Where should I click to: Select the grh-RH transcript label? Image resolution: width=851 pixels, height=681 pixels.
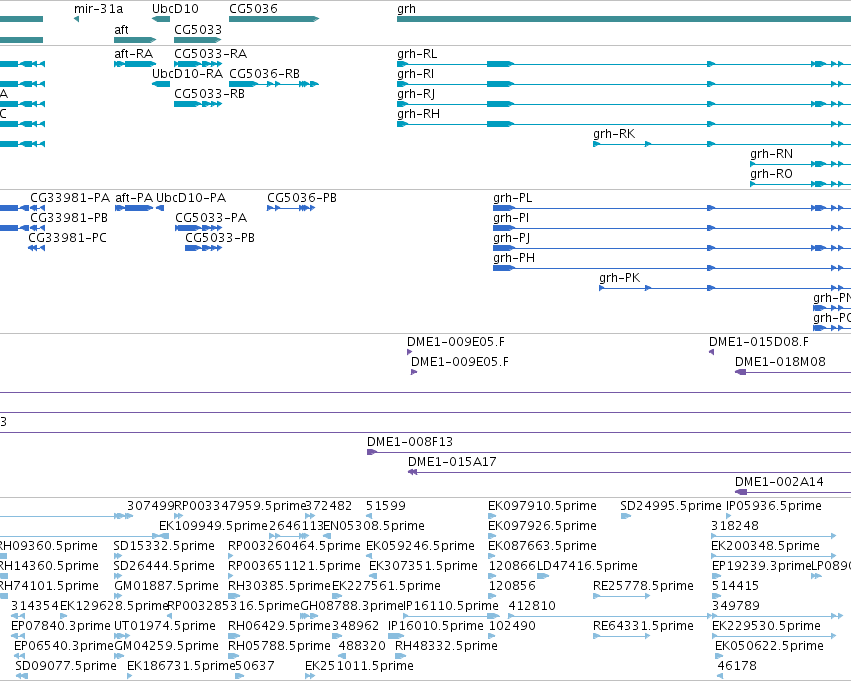click(x=418, y=114)
